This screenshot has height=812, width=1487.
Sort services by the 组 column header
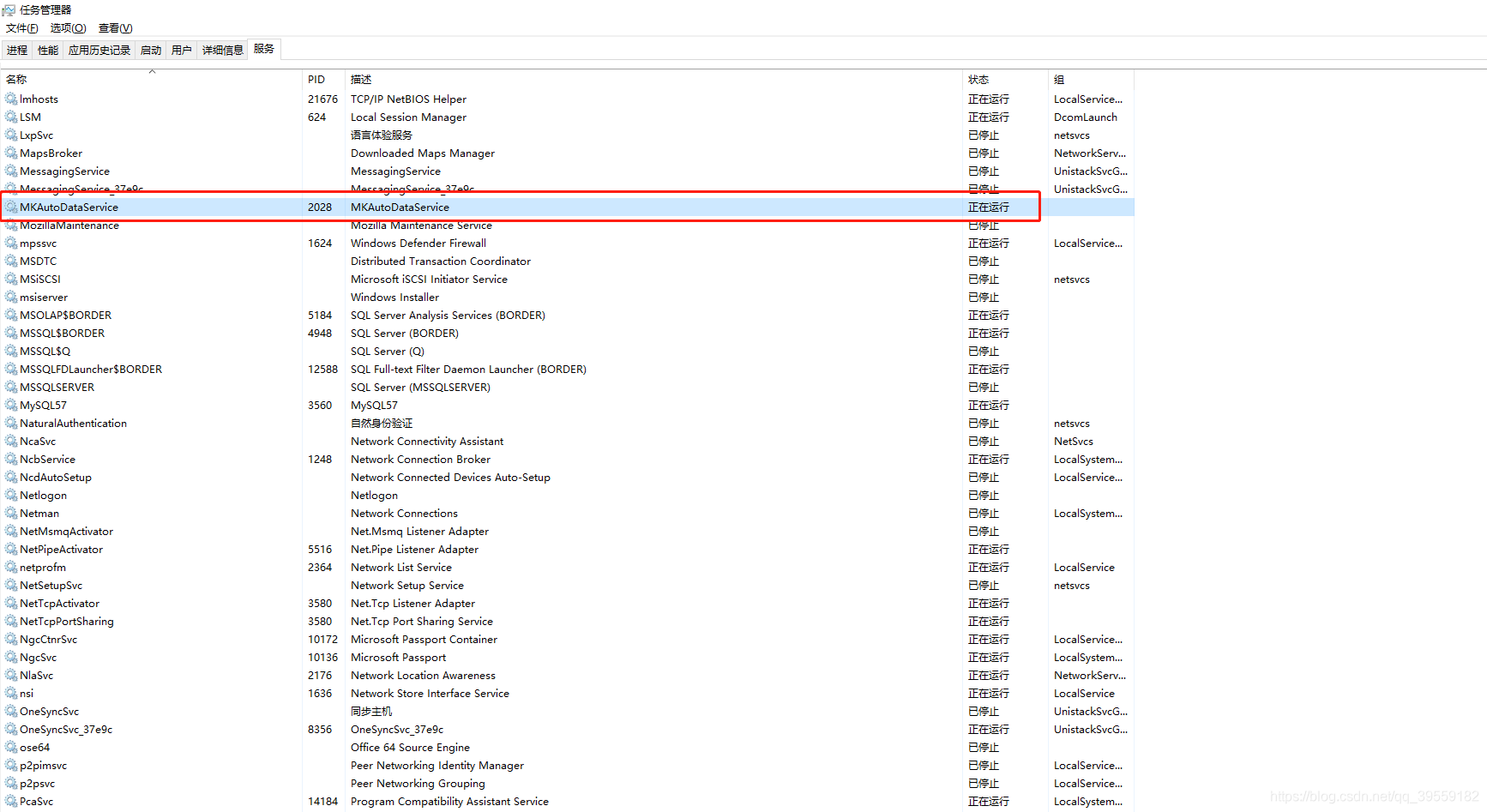1091,79
